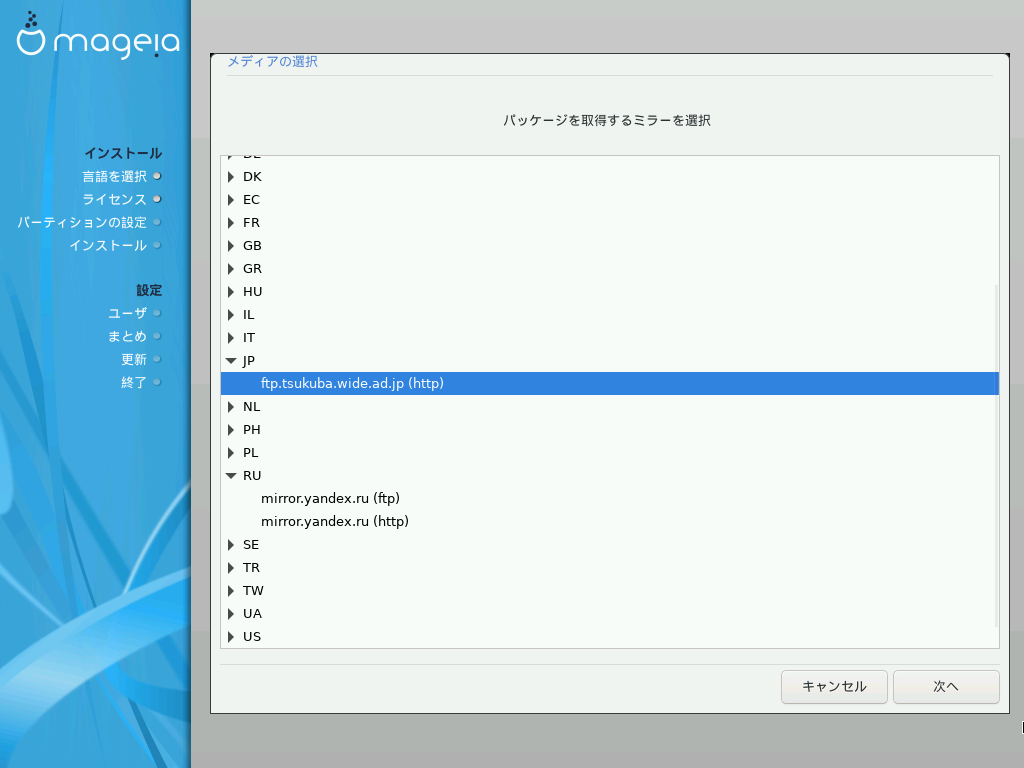
Task: Click the 次へ button
Action: coord(946,686)
